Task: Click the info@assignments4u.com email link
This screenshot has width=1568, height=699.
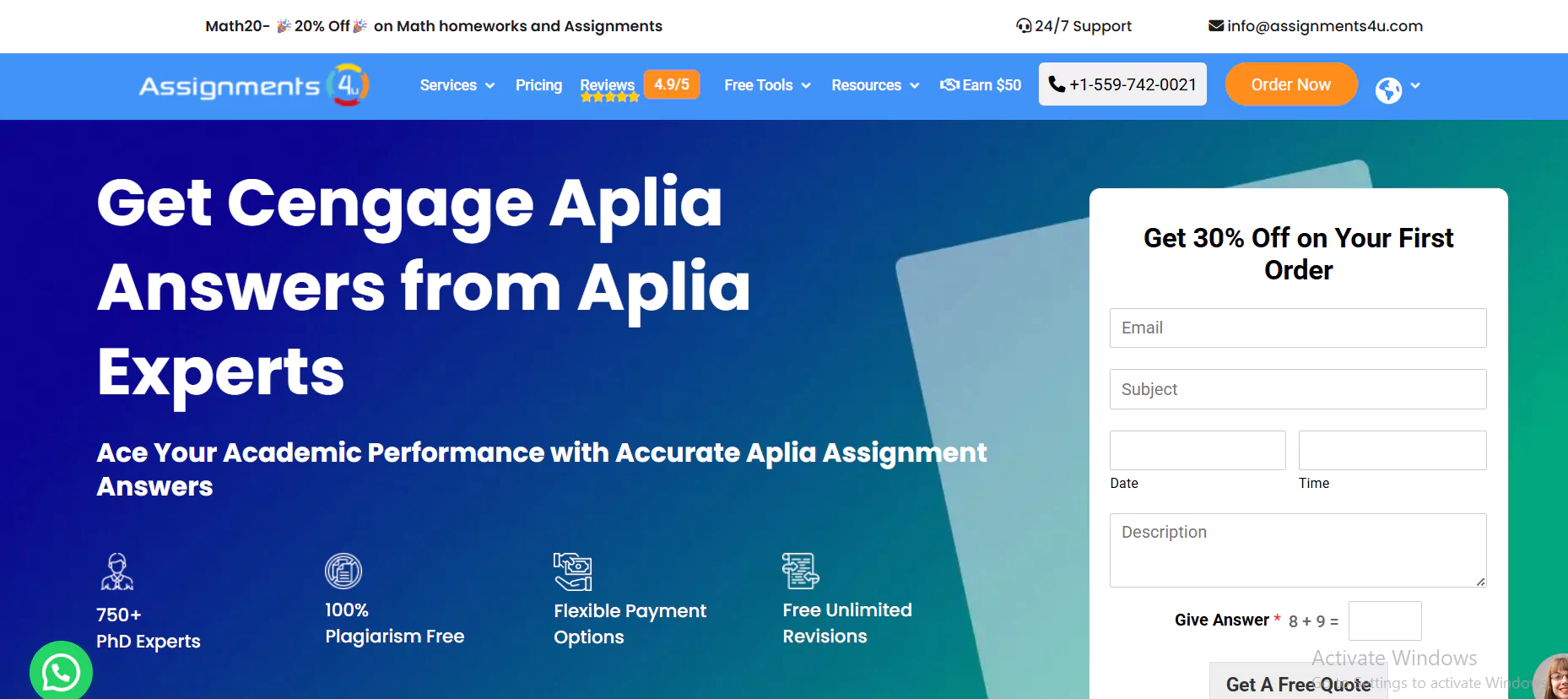Action: pos(1316,26)
